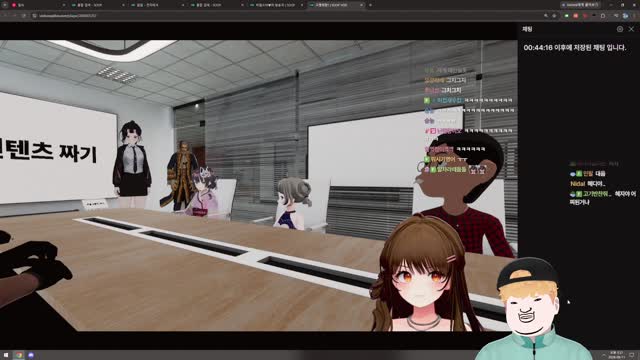Click the browser address bar URL
640x360 pixels.
pos(68,16)
